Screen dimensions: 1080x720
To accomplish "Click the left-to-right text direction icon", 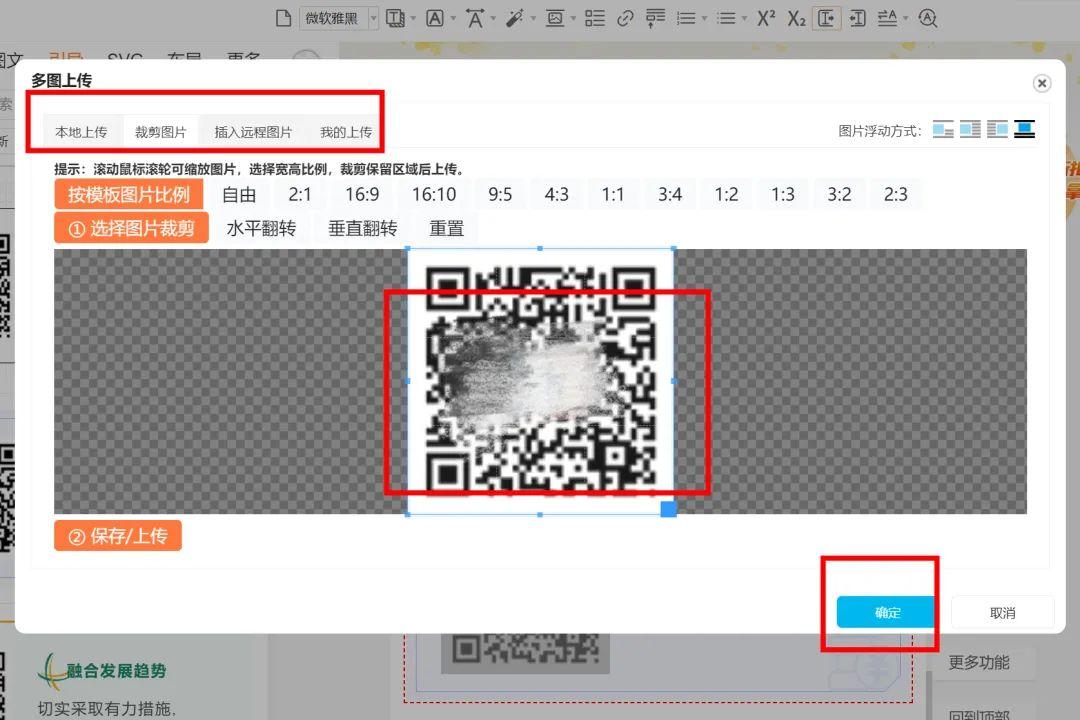I will [827, 18].
